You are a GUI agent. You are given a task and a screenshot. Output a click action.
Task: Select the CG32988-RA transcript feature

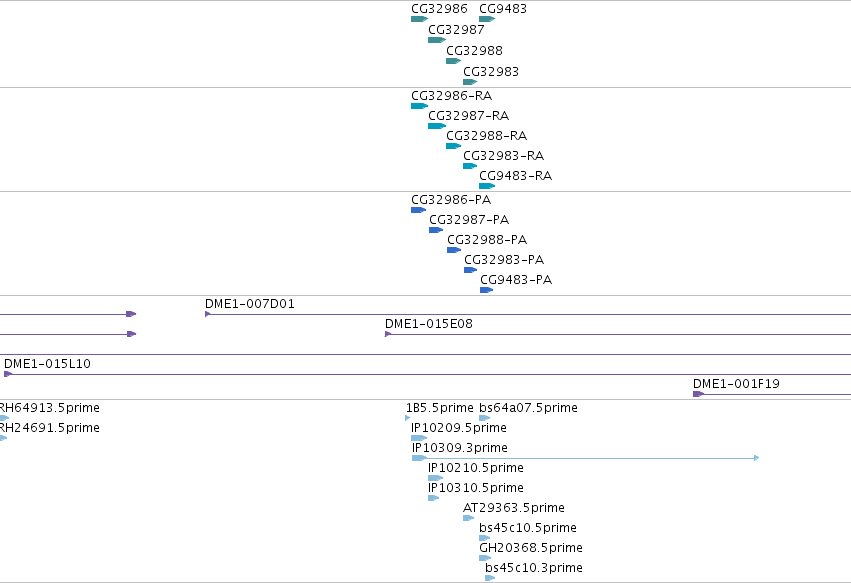click(454, 146)
